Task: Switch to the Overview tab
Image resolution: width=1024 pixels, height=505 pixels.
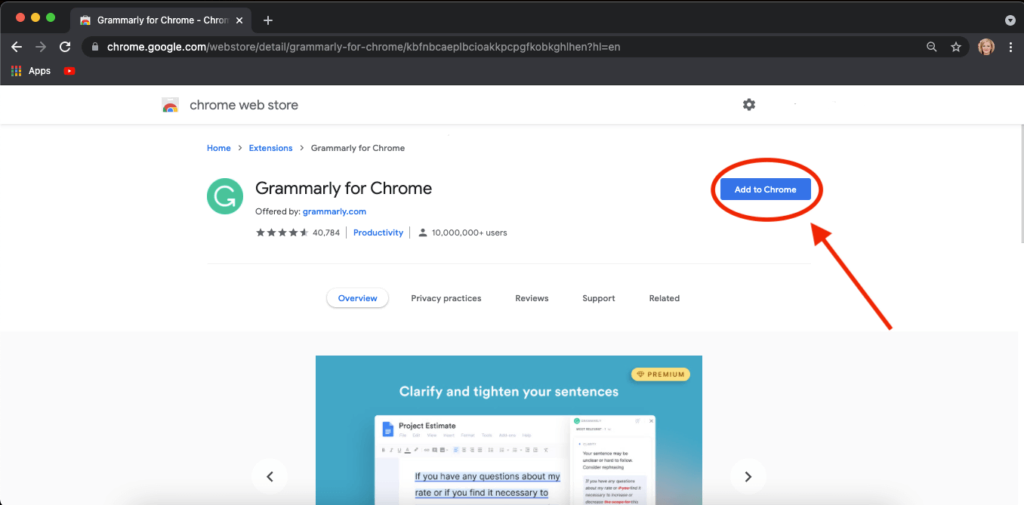Action: pyautogui.click(x=357, y=298)
